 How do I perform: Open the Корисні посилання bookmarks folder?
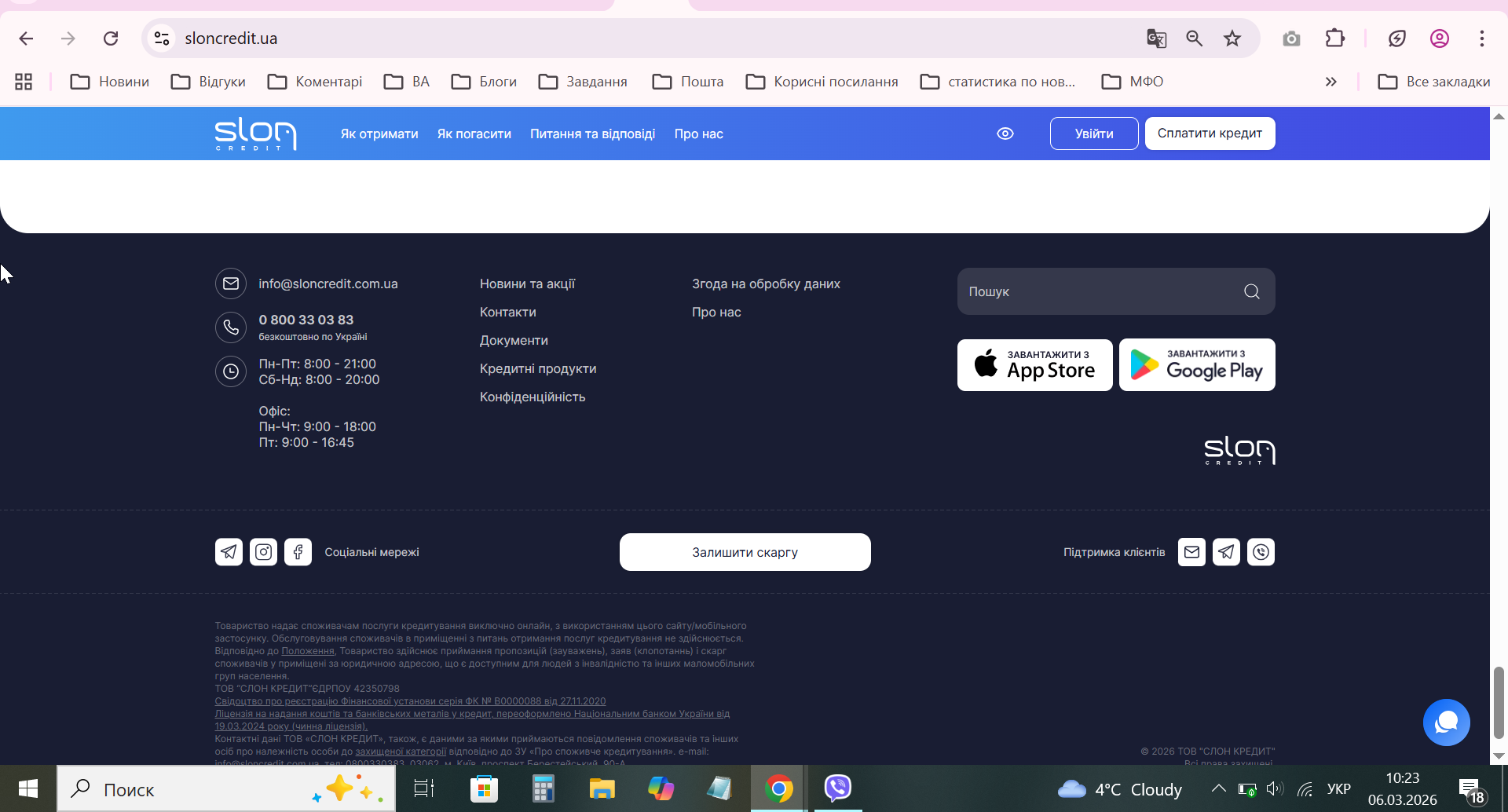(x=822, y=82)
